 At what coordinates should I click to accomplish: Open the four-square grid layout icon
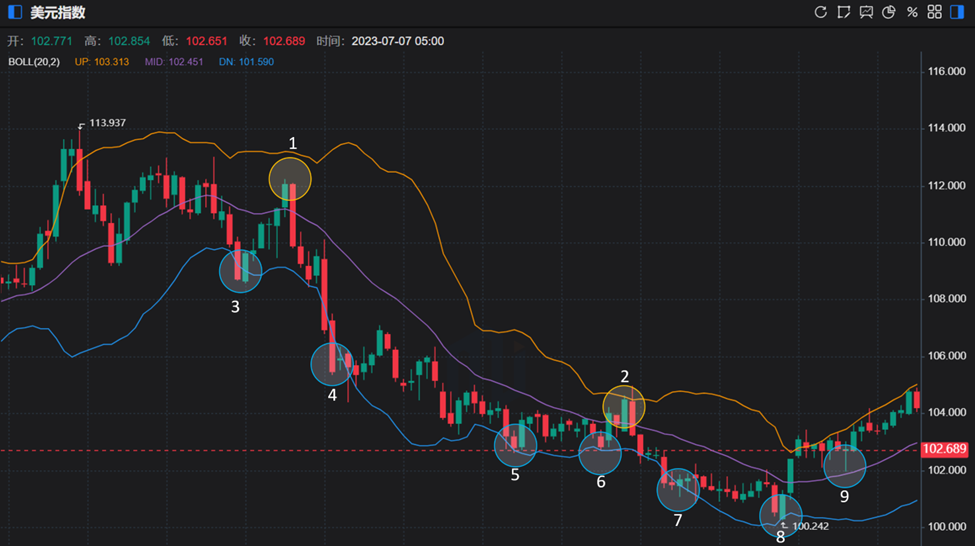coord(934,12)
